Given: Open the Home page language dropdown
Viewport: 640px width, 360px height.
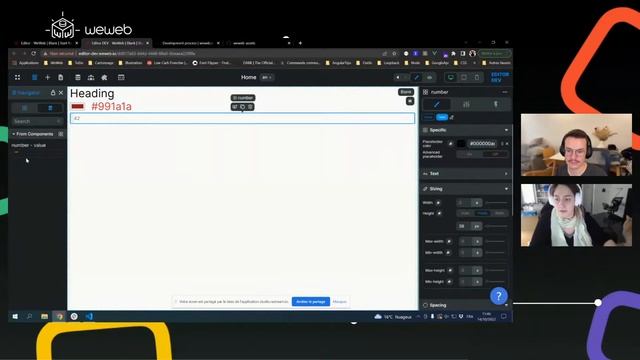Looking at the screenshot, I should tap(267, 78).
